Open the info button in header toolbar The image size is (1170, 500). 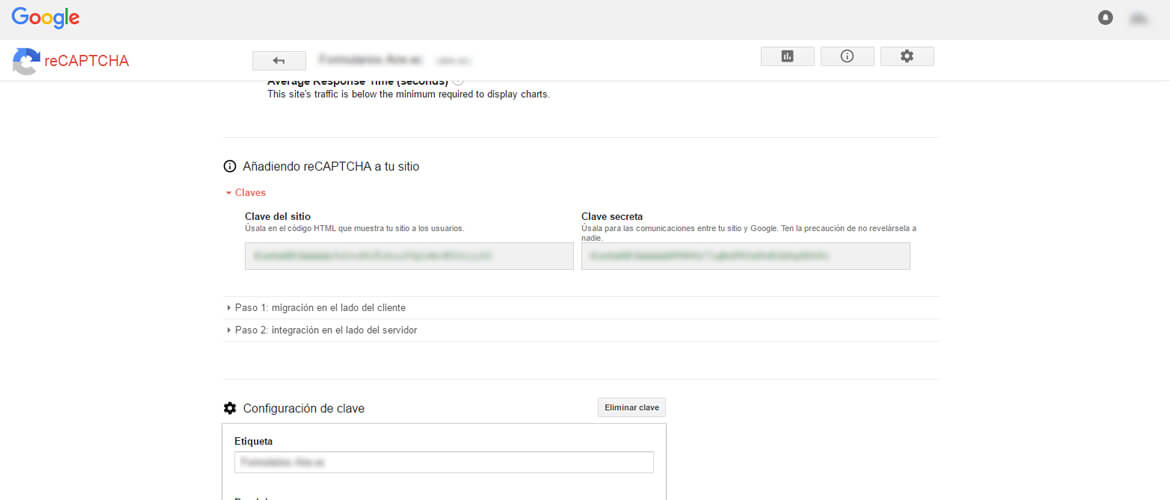coord(847,57)
